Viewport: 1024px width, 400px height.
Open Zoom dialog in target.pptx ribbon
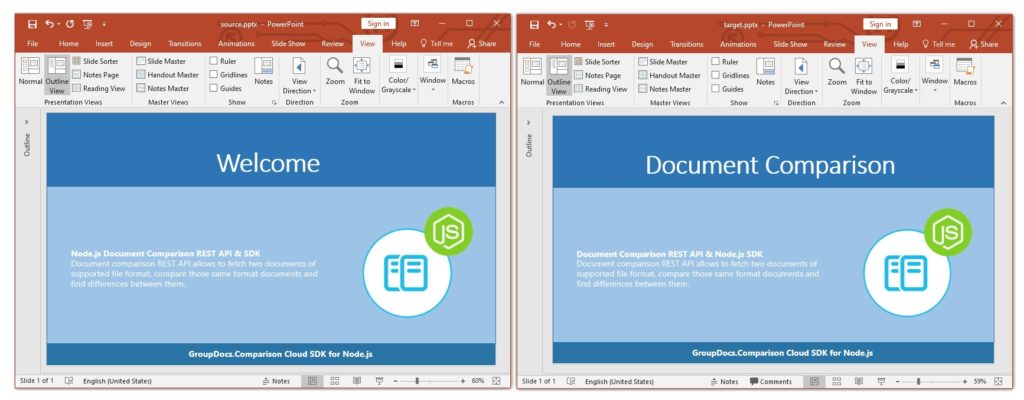pyautogui.click(x=836, y=71)
